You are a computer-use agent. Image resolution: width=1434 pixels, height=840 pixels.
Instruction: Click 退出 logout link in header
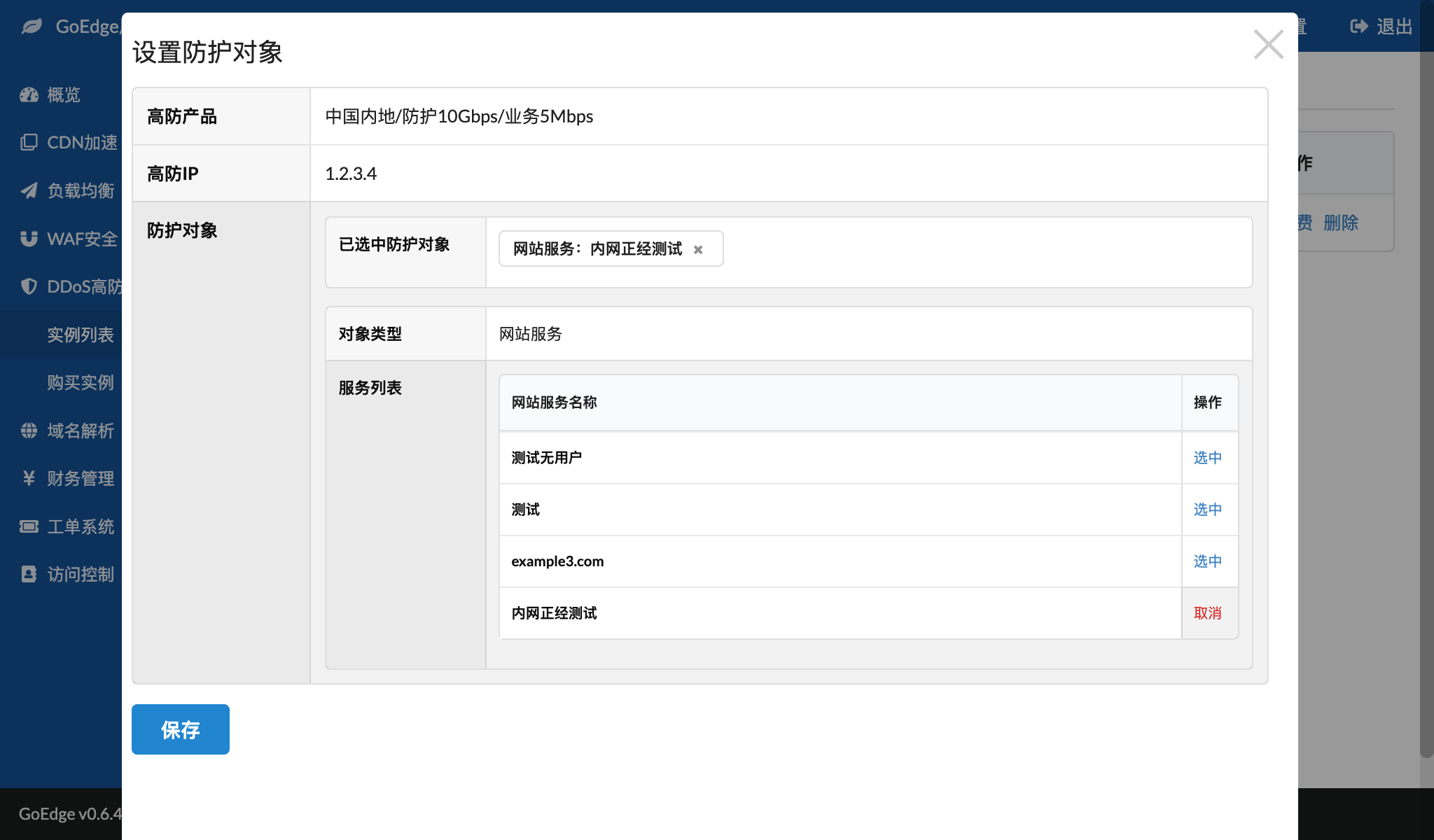1394,27
